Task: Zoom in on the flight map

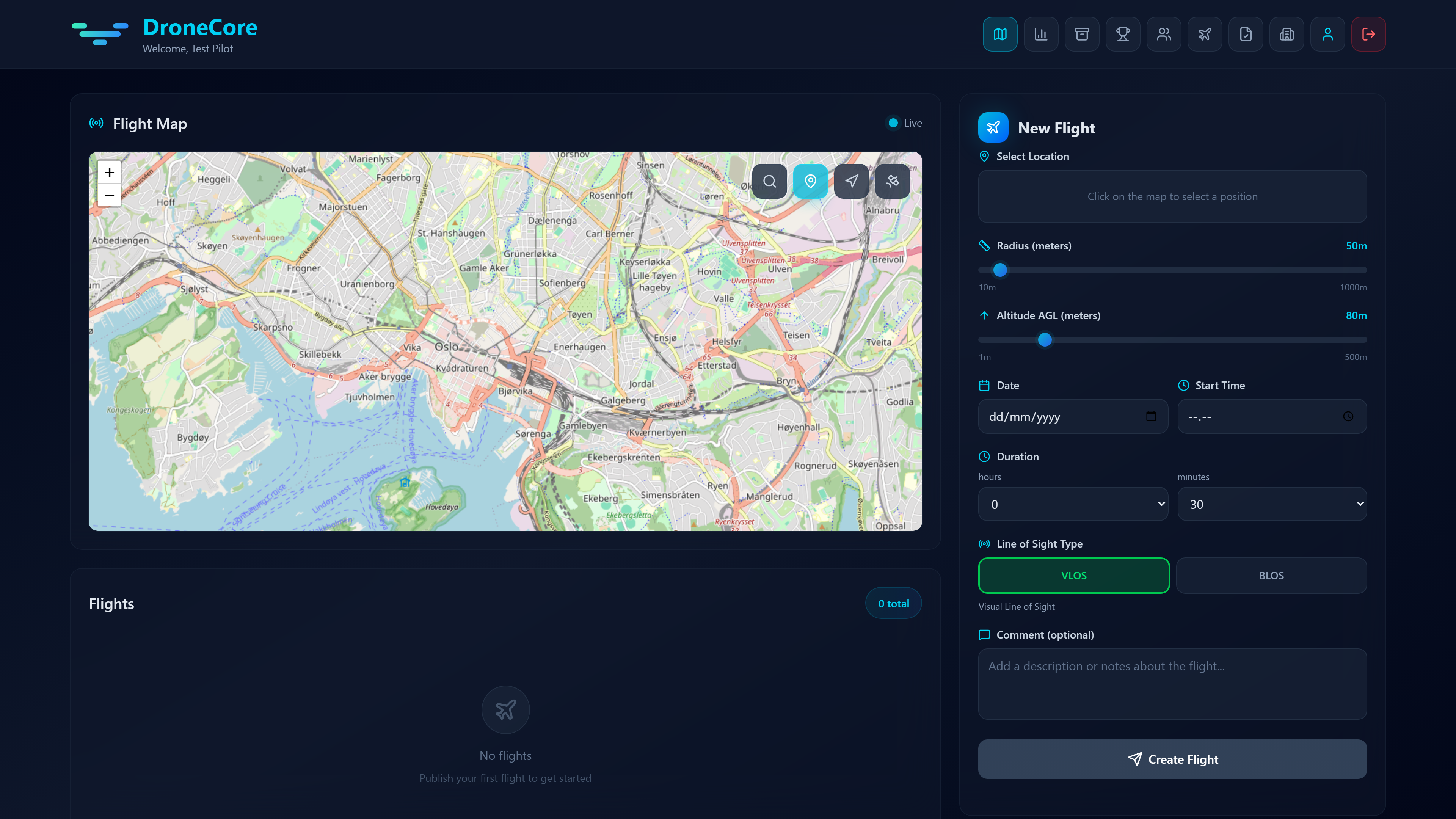Action: (x=110, y=173)
